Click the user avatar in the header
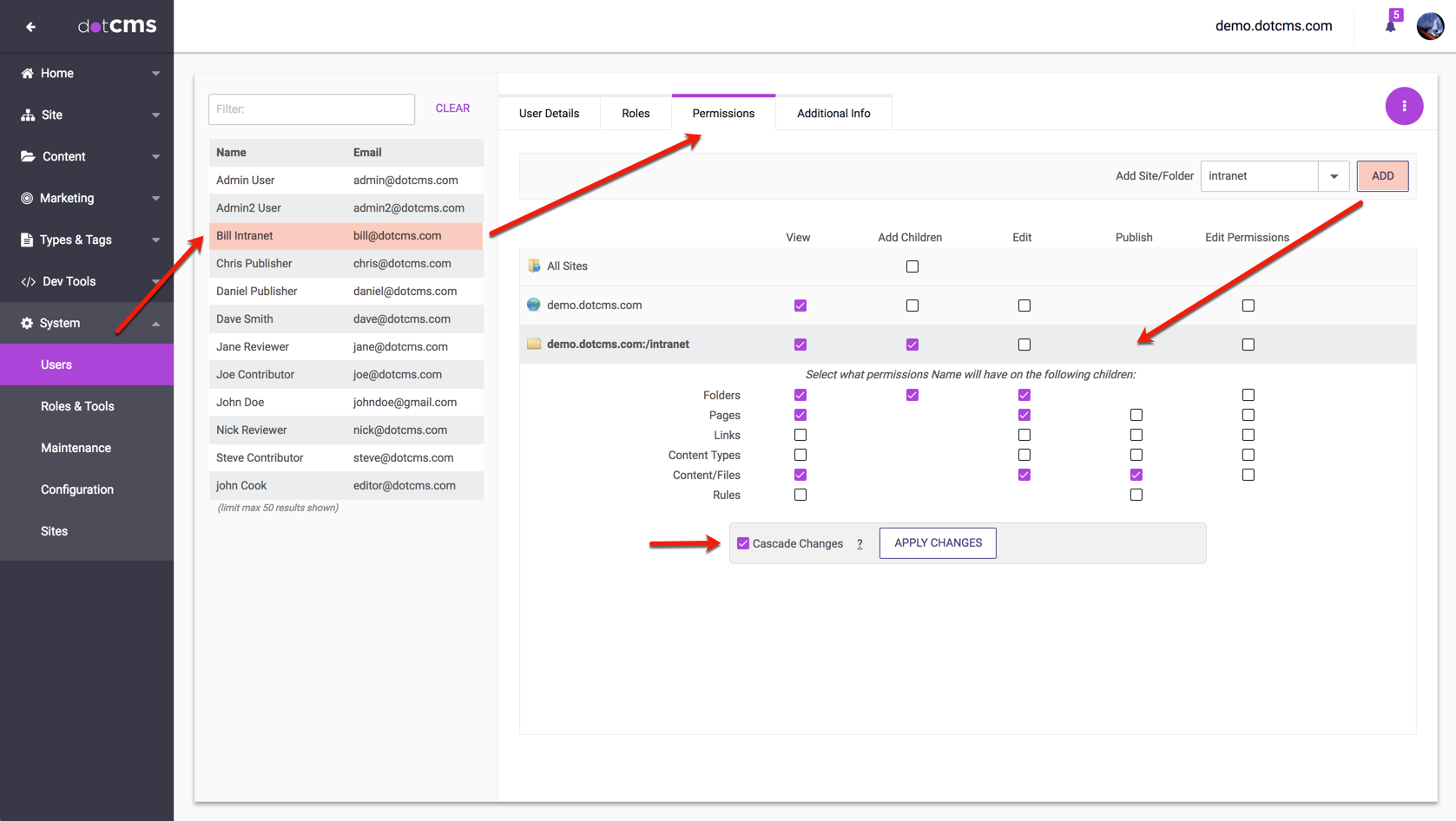The image size is (1456, 821). coord(1430,26)
